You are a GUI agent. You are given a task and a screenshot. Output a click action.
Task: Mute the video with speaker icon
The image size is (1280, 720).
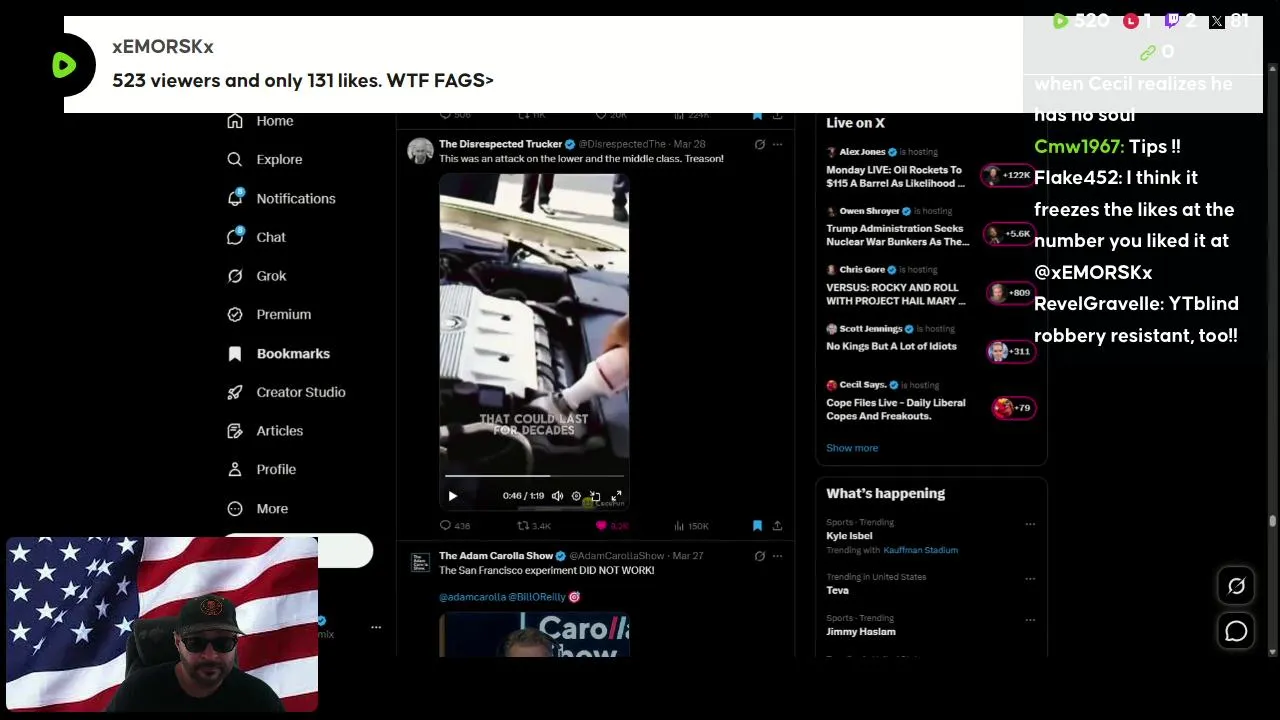point(557,496)
